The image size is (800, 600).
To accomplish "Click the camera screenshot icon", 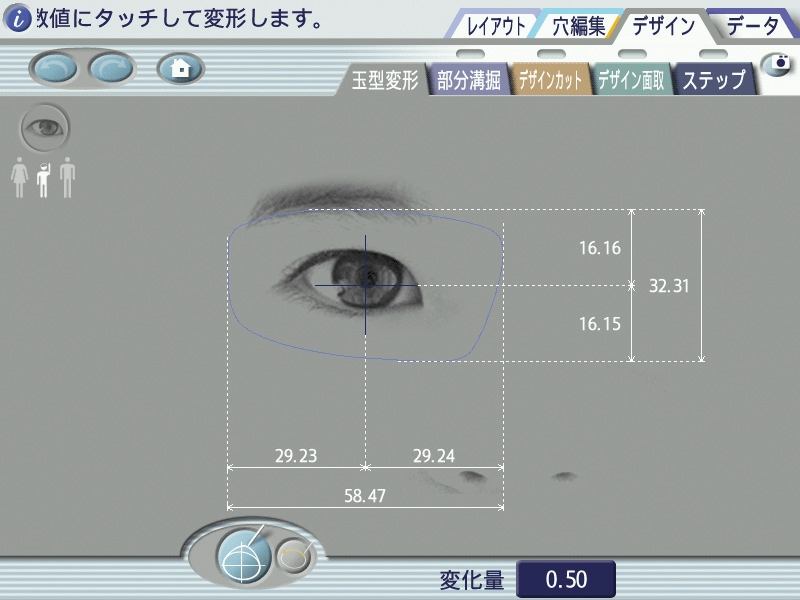I will (x=777, y=63).
